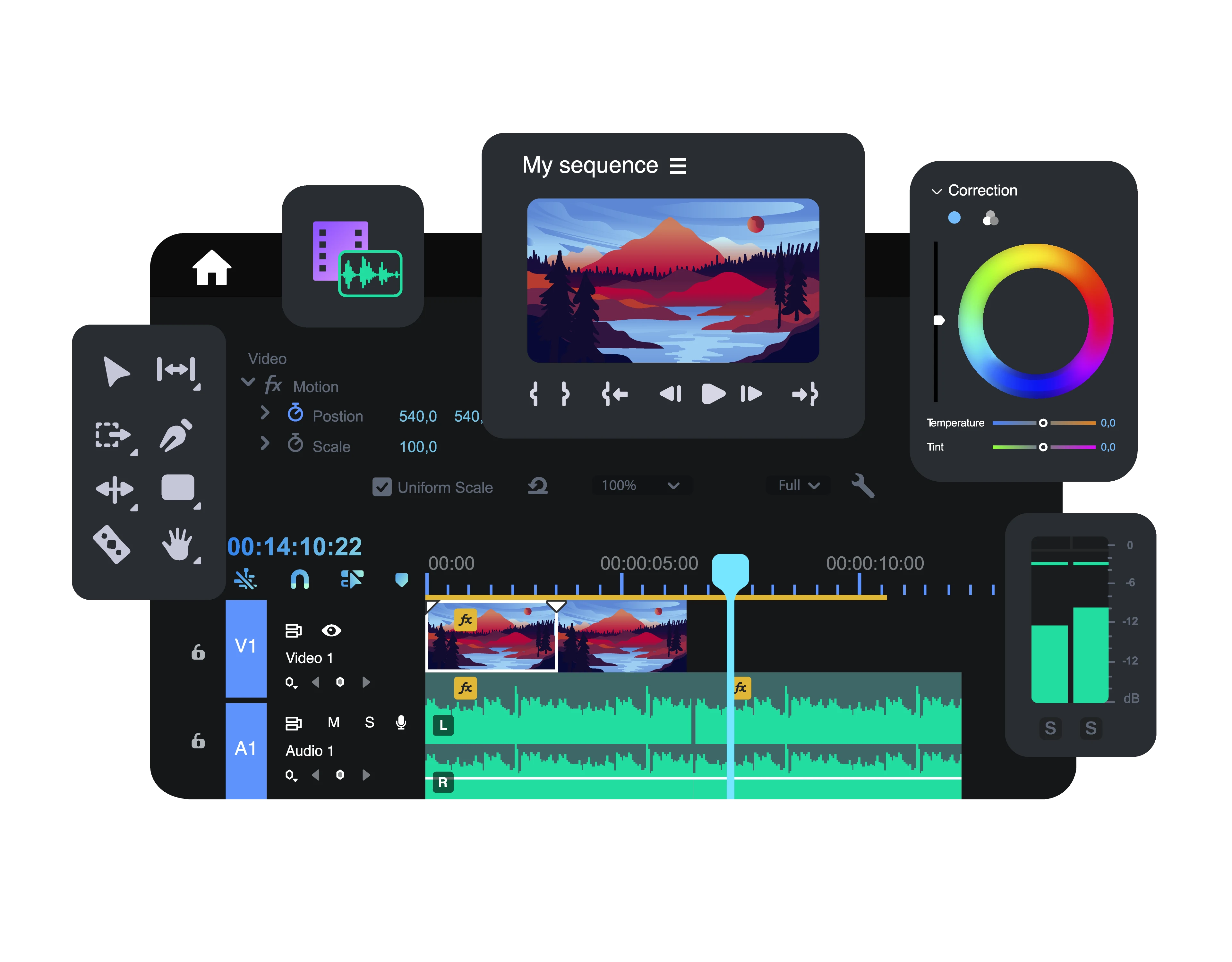Toggle the Postion stopwatch animation
The width and height of the screenshot is (1232, 962).
coord(295,413)
